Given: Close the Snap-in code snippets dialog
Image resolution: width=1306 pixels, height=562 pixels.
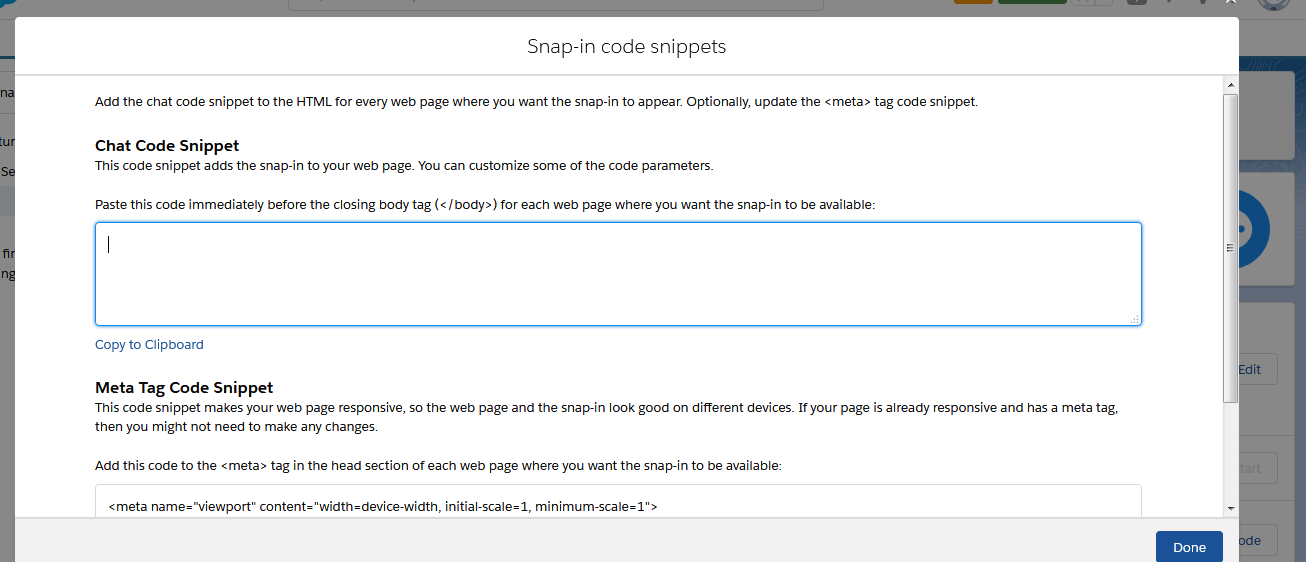Looking at the screenshot, I should pos(1231,3).
